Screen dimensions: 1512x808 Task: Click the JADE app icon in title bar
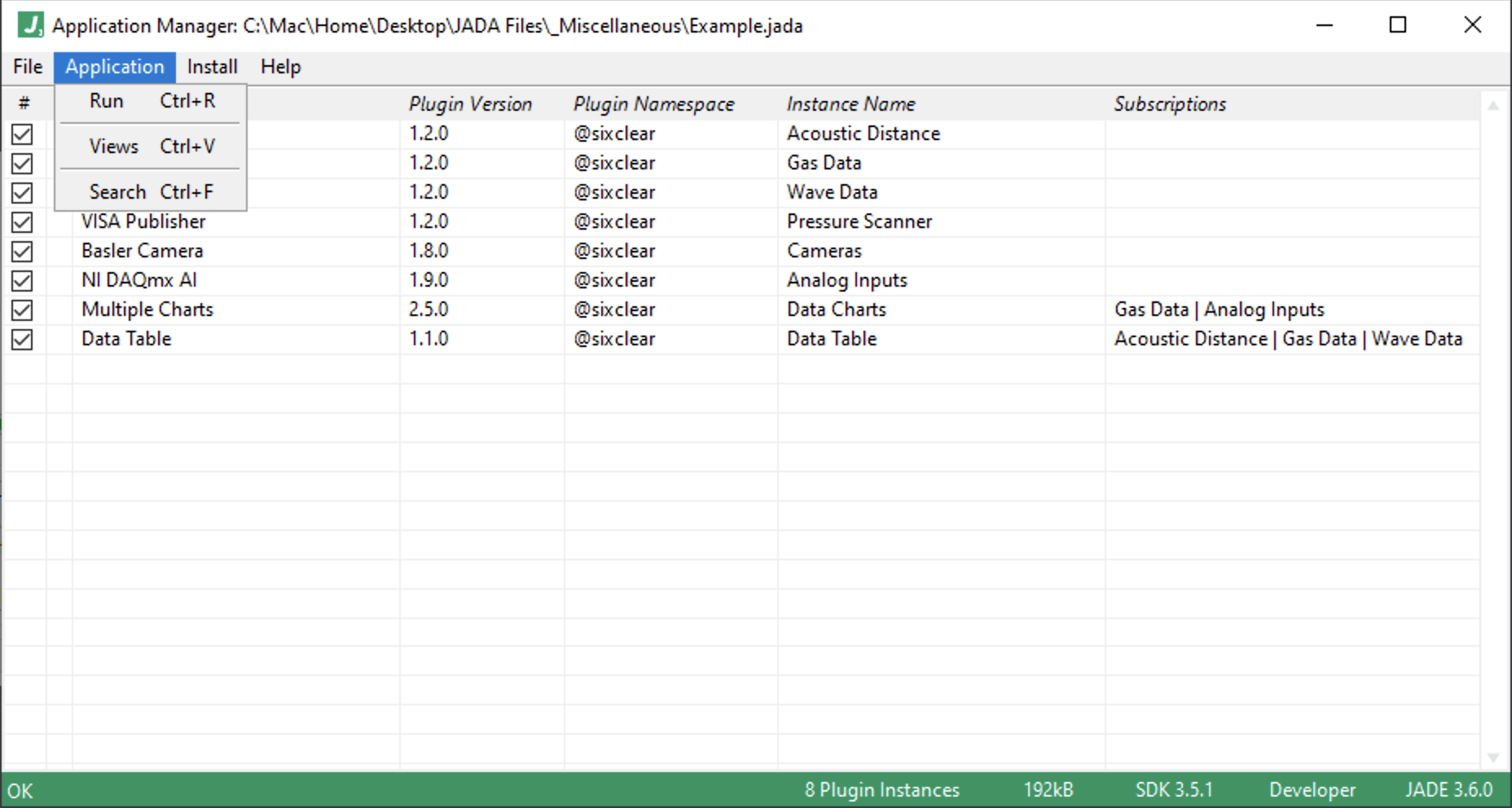pos(30,25)
